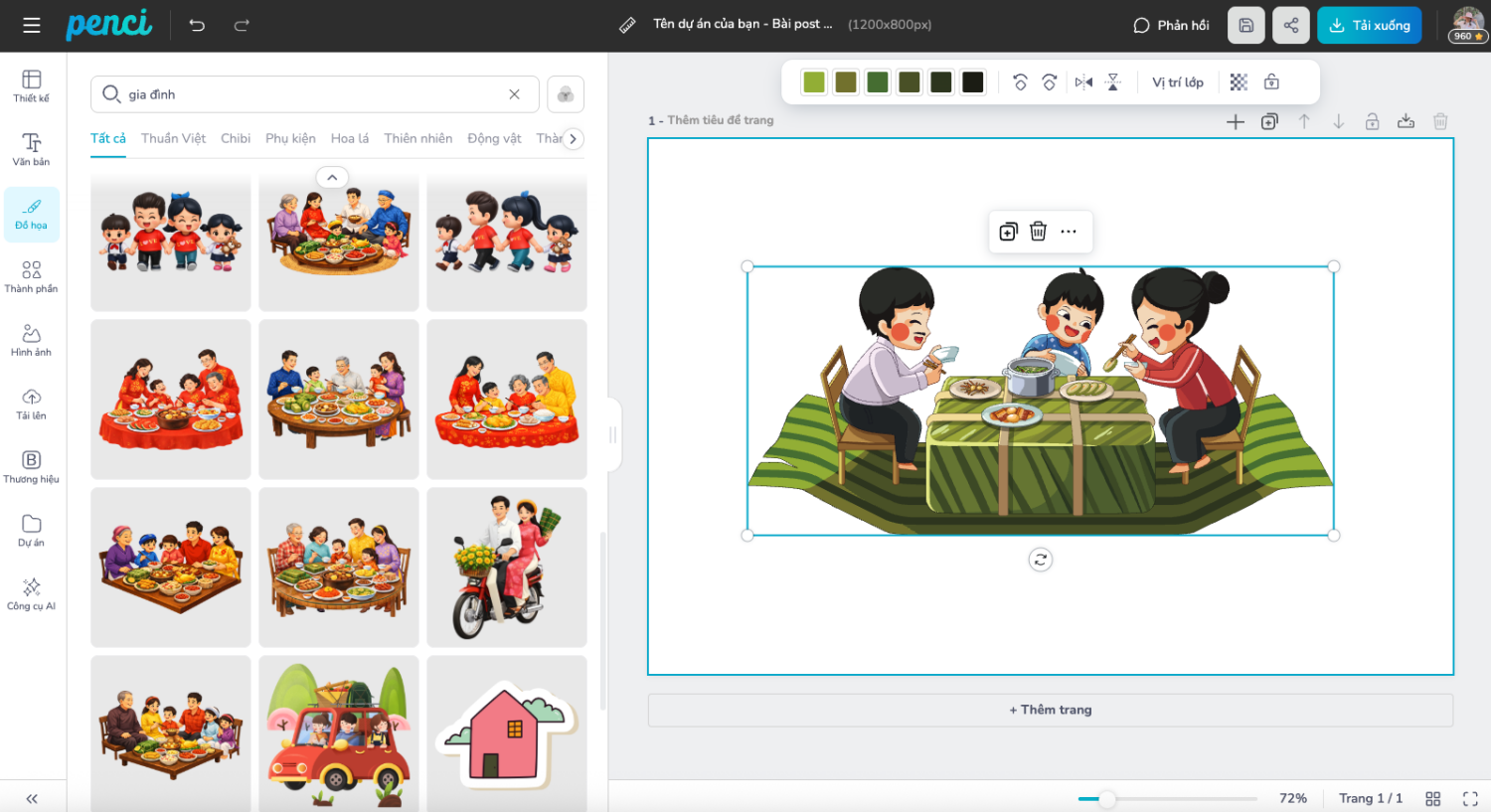The image size is (1491, 812).
Task: Open the AI tools panel
Action: (32, 593)
